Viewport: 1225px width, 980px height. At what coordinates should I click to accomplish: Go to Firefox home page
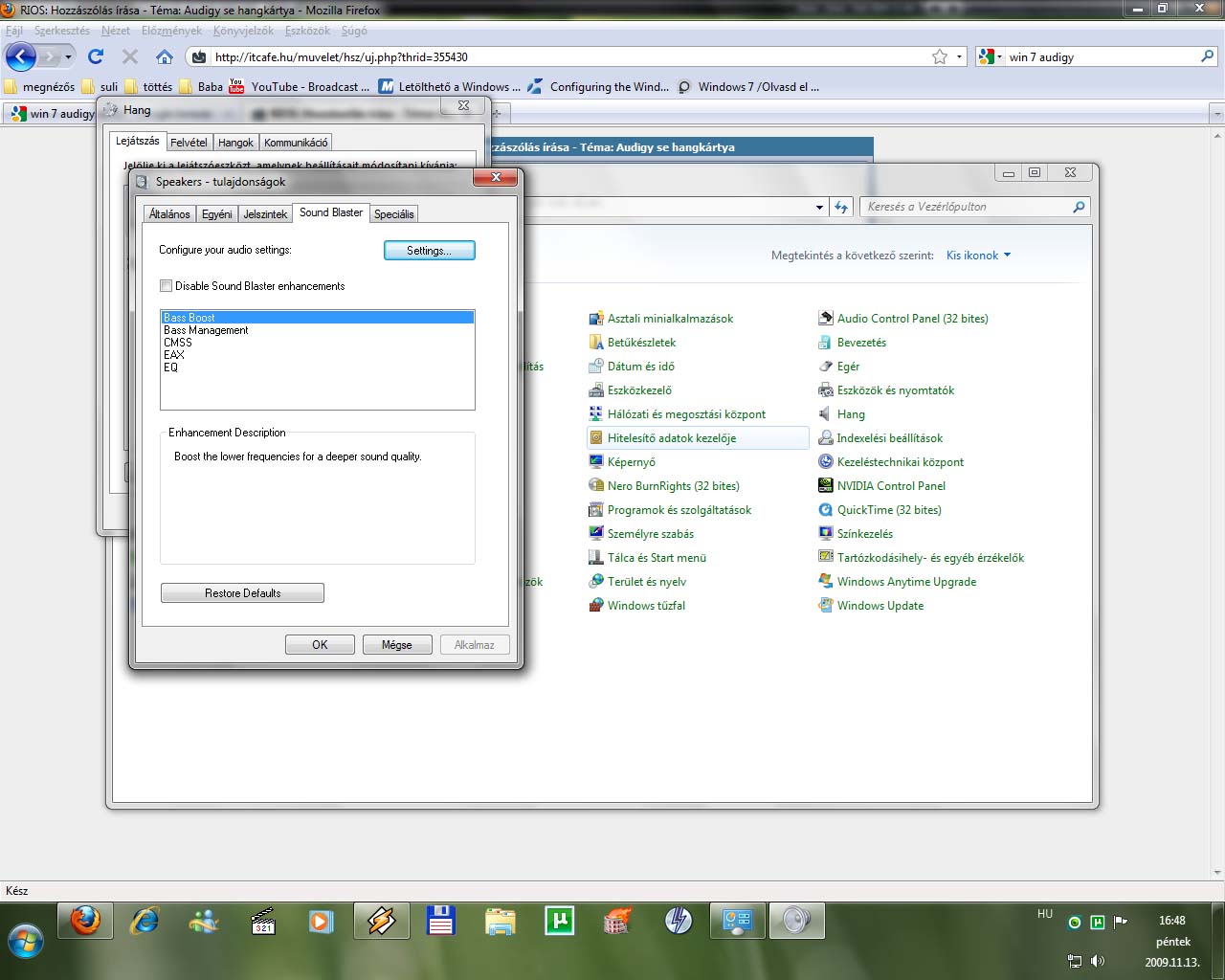tap(165, 57)
